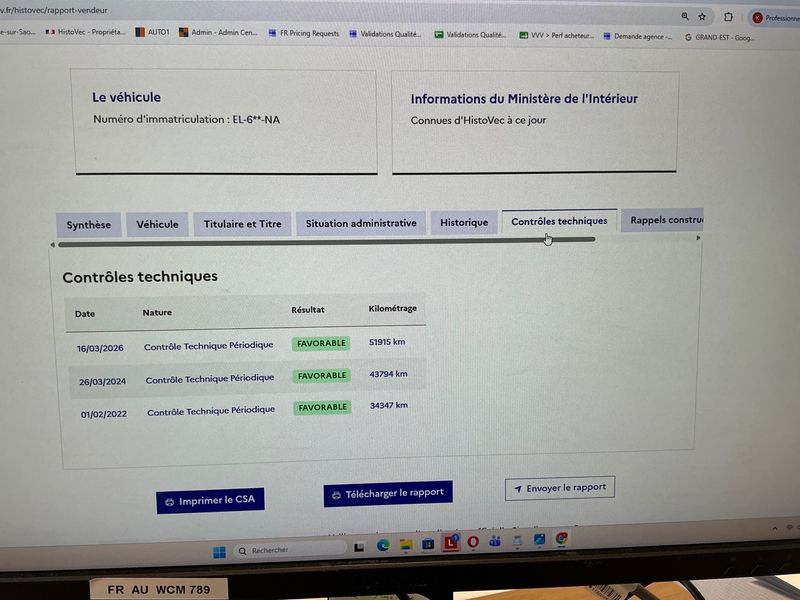The height and width of the screenshot is (600, 800).
Task: Open the Synthèse tab
Action: 88,225
